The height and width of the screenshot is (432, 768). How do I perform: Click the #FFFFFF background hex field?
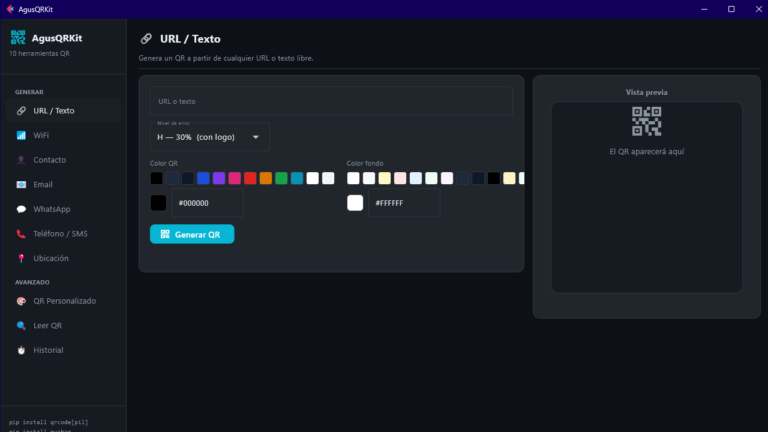click(x=404, y=203)
